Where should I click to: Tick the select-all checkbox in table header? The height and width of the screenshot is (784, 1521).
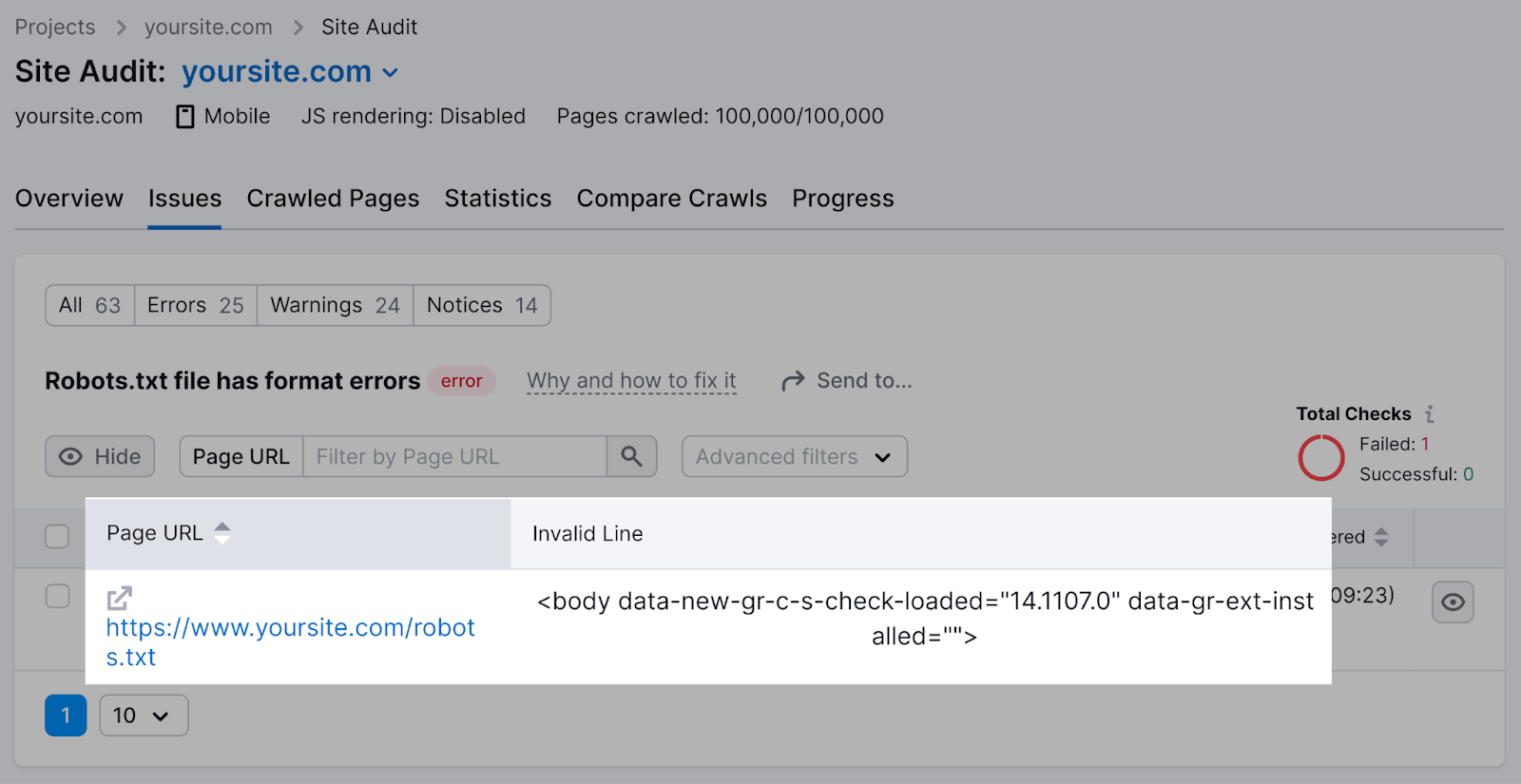point(57,536)
